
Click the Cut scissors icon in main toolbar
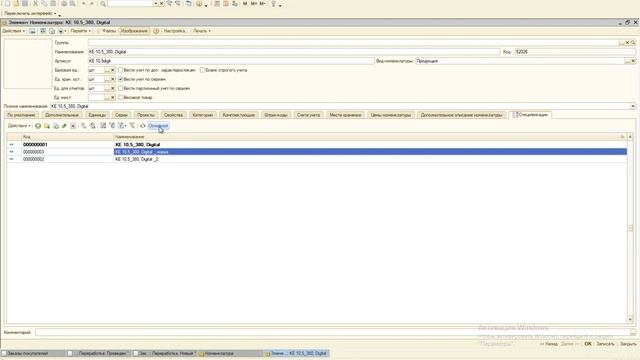click(35, 3)
